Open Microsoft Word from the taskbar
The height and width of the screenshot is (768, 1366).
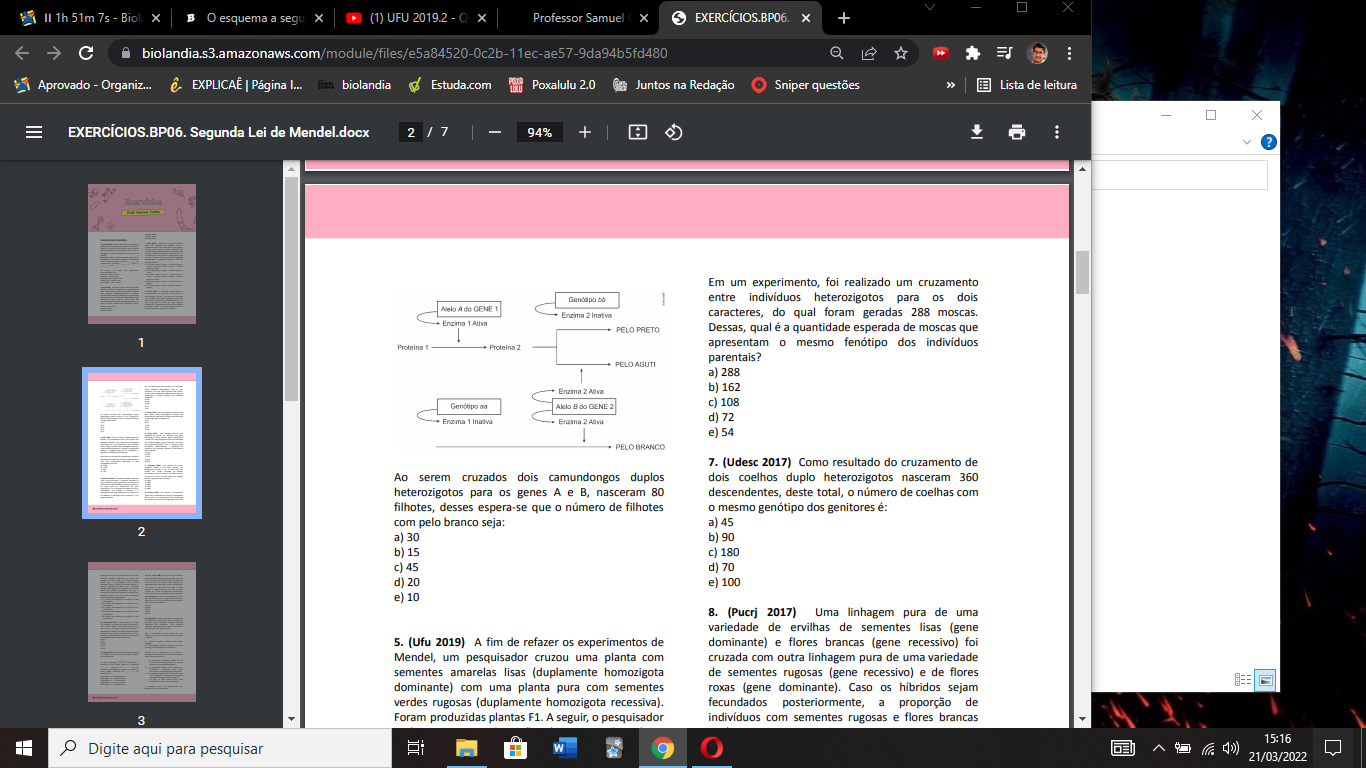[x=564, y=748]
